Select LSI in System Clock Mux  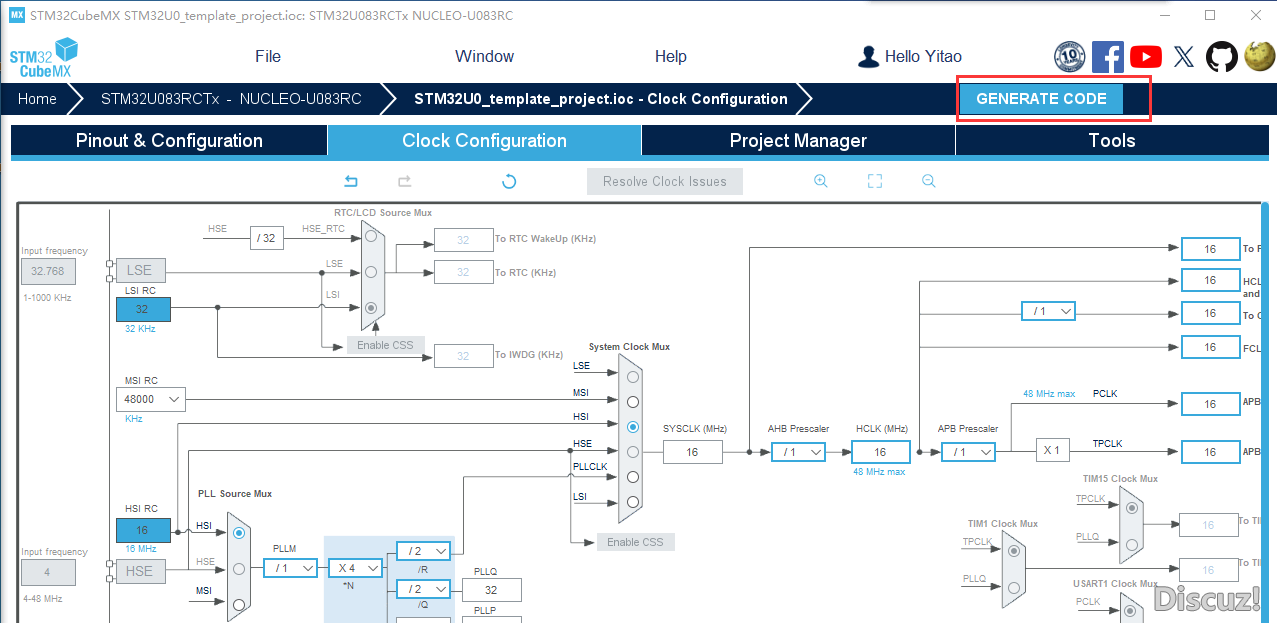click(631, 502)
